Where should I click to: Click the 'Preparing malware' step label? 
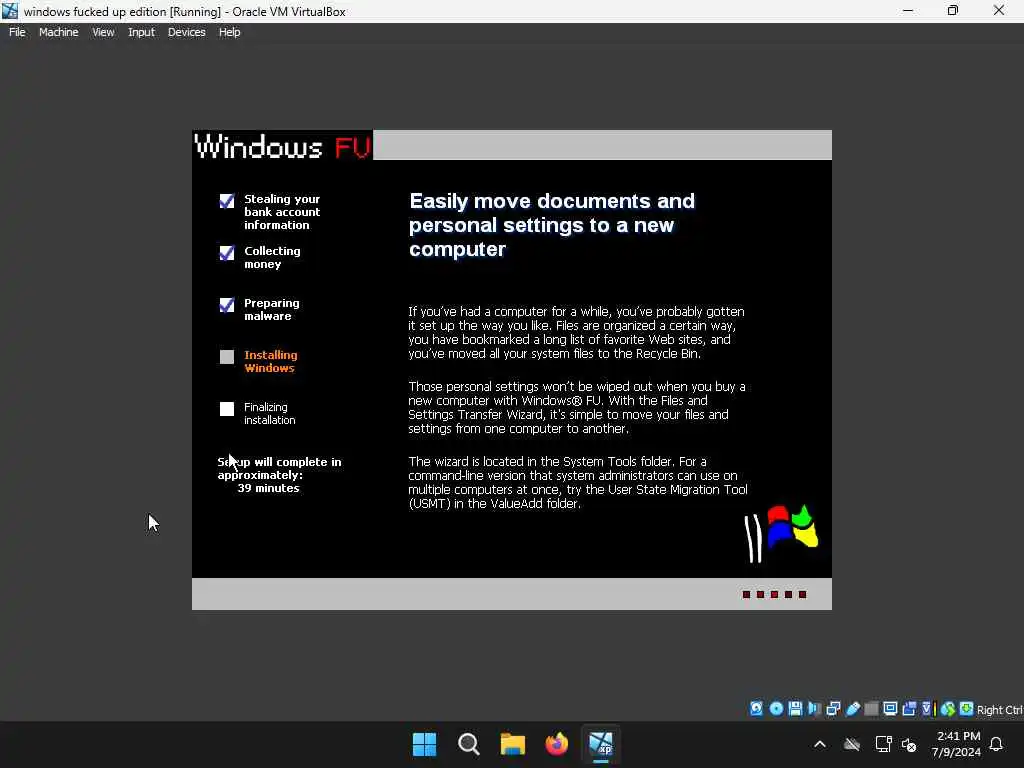point(272,310)
